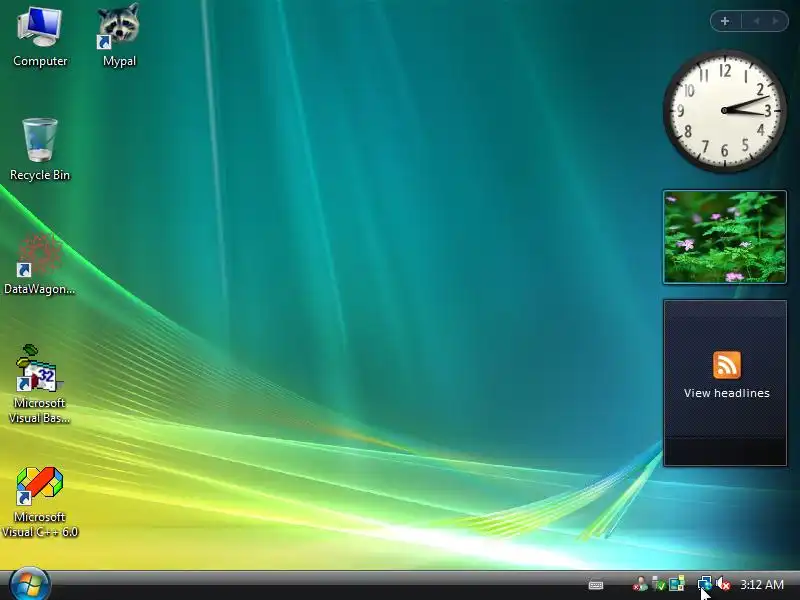Click the 3:12 AM taskbar clock
The image size is (800, 600).
pos(762,584)
